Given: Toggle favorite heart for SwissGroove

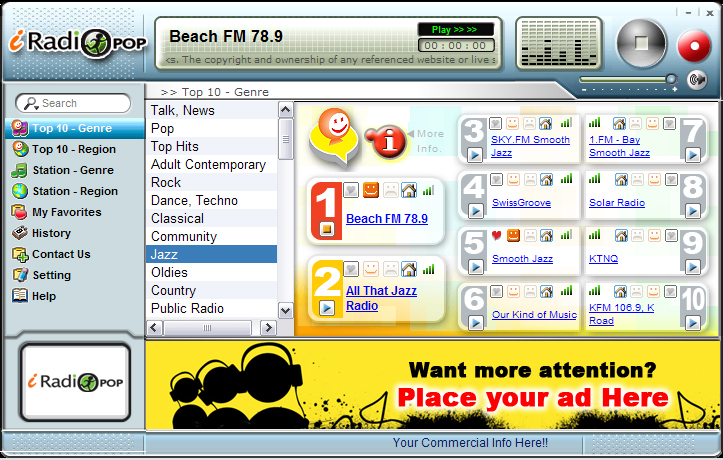Looking at the screenshot, I should pos(496,179).
